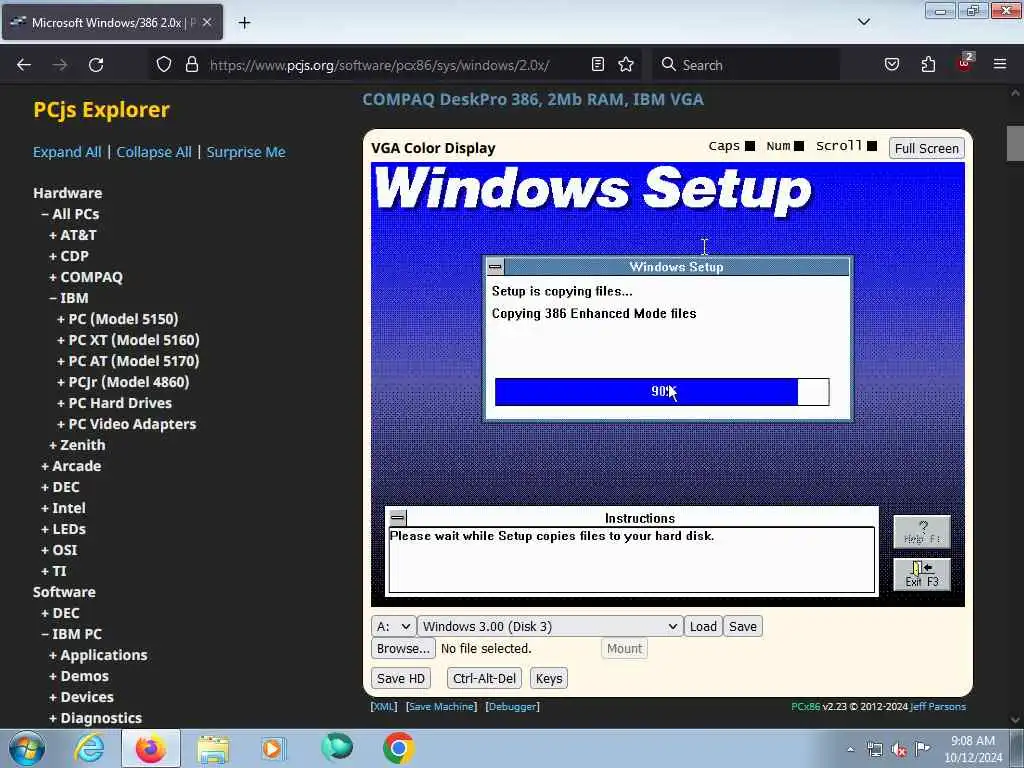
Task: Click the Surprise Me link
Action: point(246,152)
